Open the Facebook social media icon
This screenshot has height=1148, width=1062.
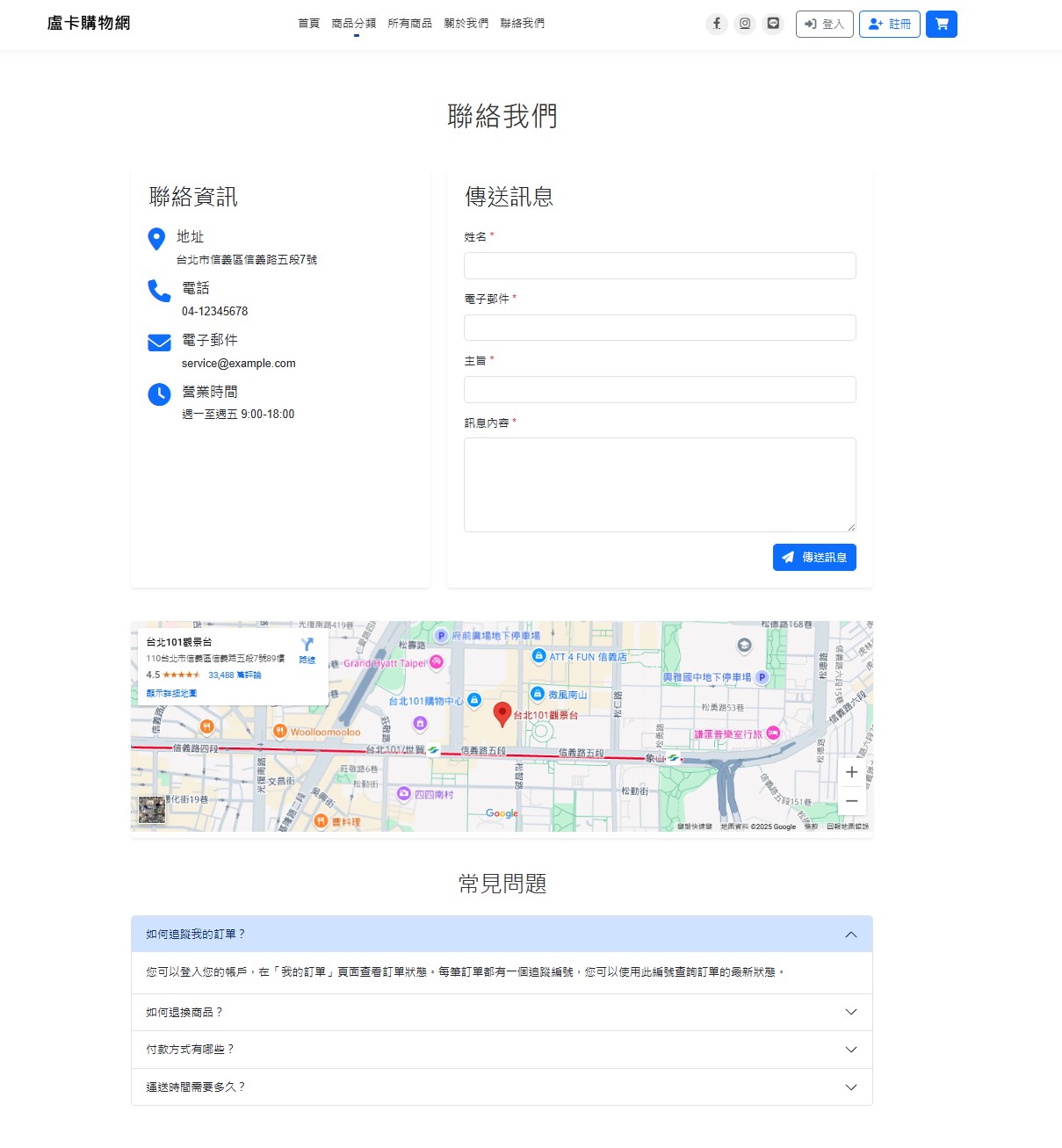717,24
